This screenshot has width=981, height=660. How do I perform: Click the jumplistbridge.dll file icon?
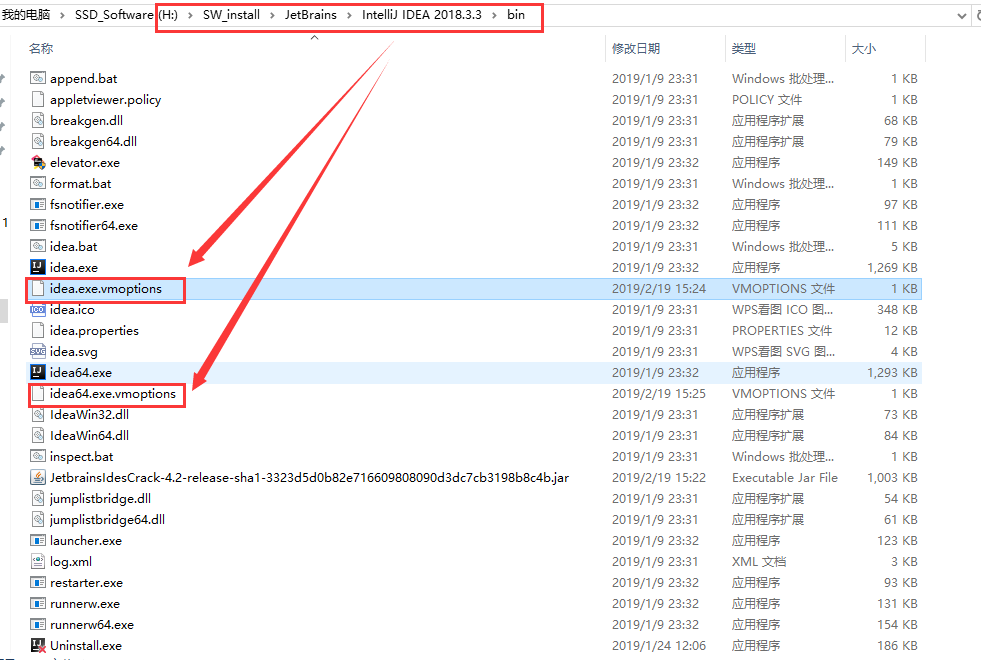coord(38,499)
